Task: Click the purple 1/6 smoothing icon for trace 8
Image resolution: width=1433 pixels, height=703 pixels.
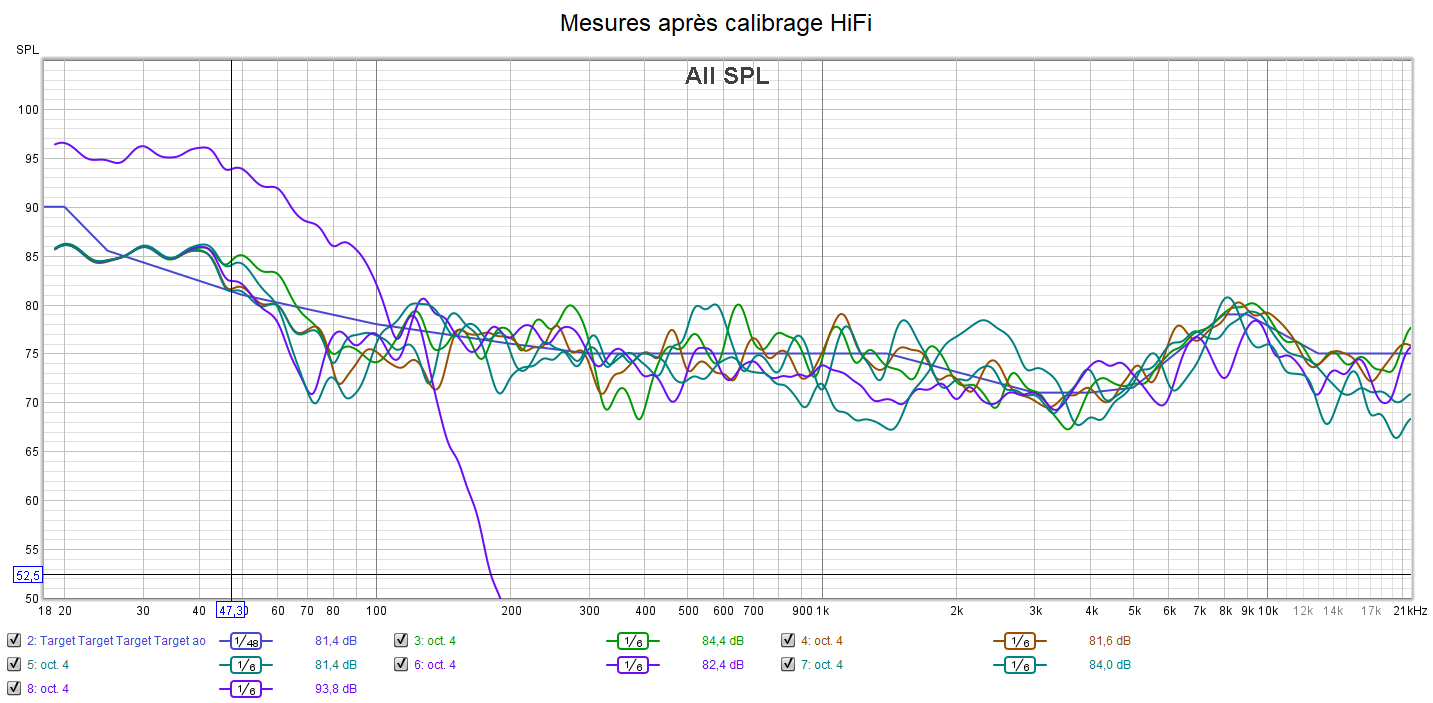Action: (x=245, y=689)
